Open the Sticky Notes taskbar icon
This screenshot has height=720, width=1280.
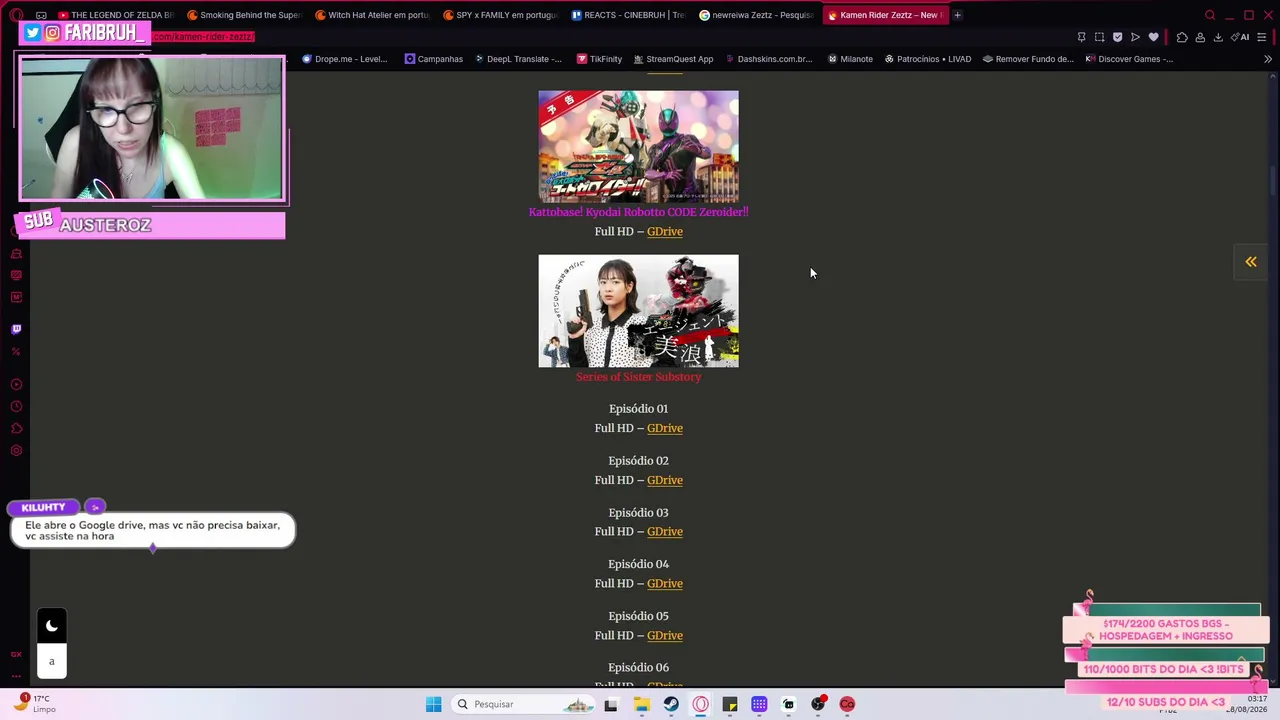[x=730, y=704]
